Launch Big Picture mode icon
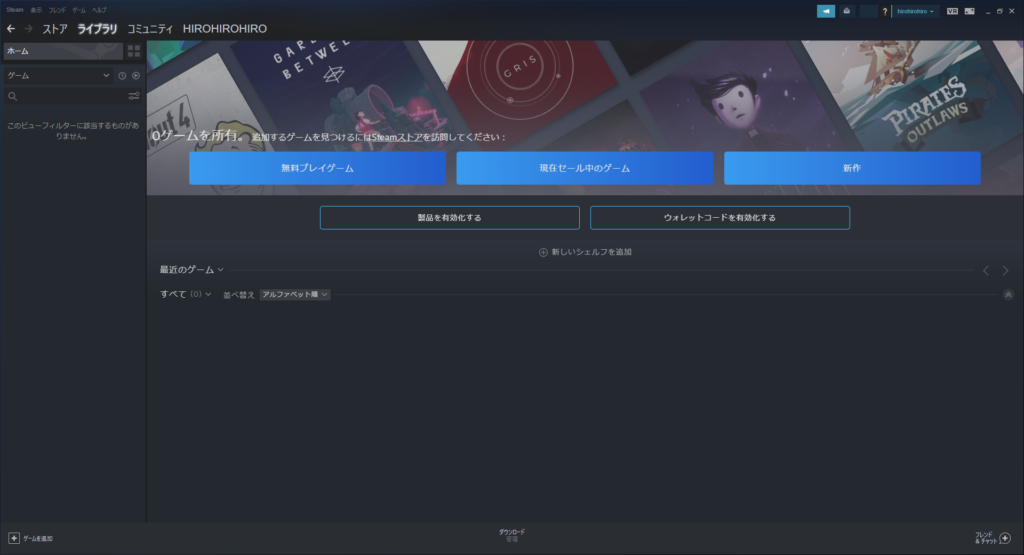Screen dimensions: 1024x555 (970, 11)
